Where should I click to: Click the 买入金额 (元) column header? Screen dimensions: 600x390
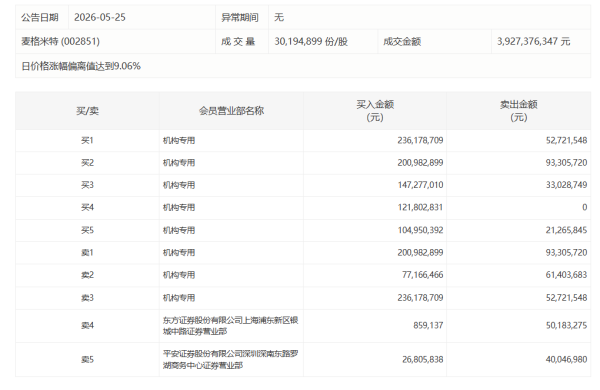(375, 111)
